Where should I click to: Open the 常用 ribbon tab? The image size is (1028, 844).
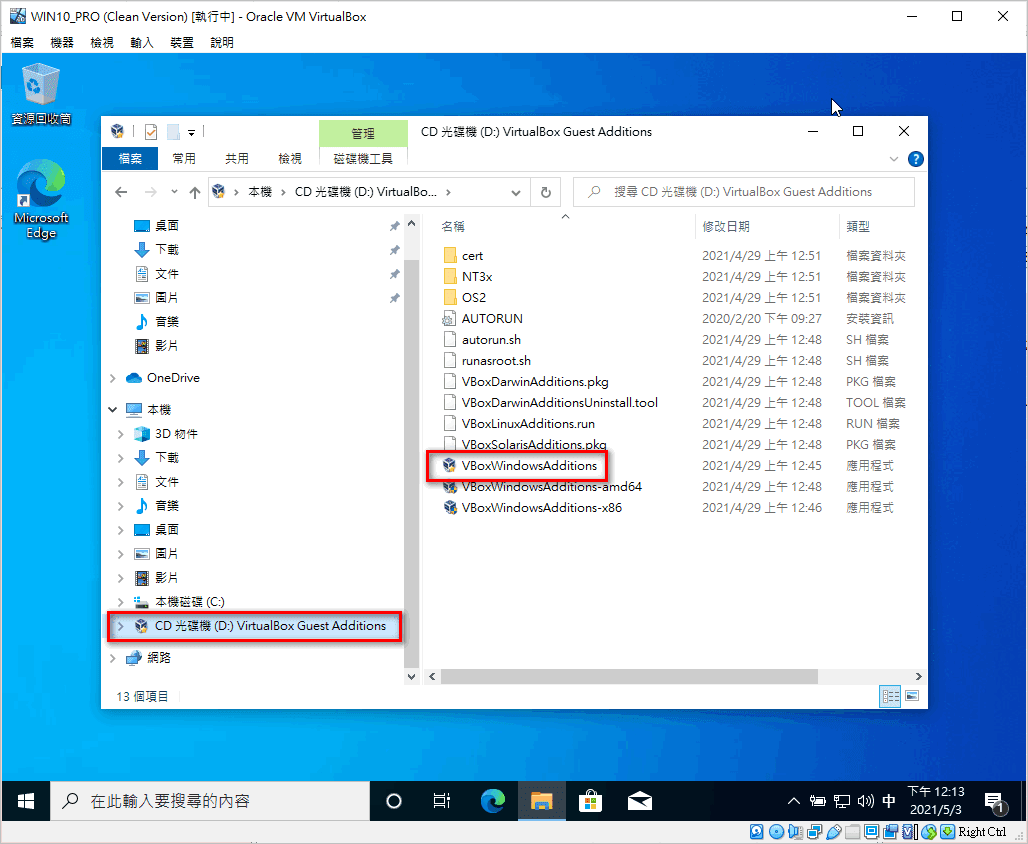click(x=184, y=159)
